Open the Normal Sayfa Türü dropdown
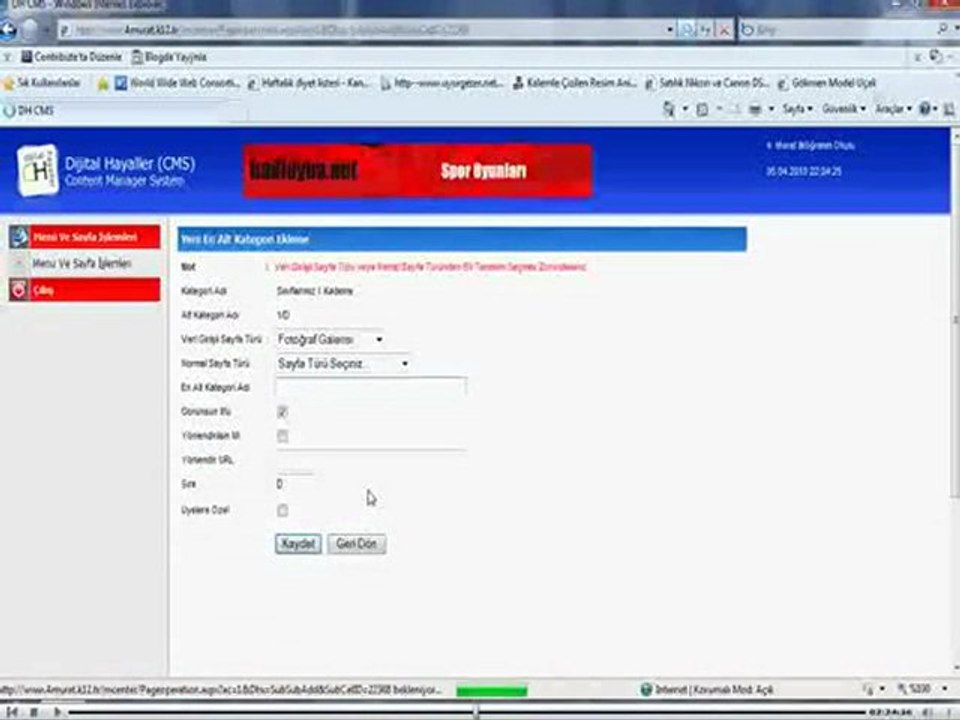 click(343, 364)
